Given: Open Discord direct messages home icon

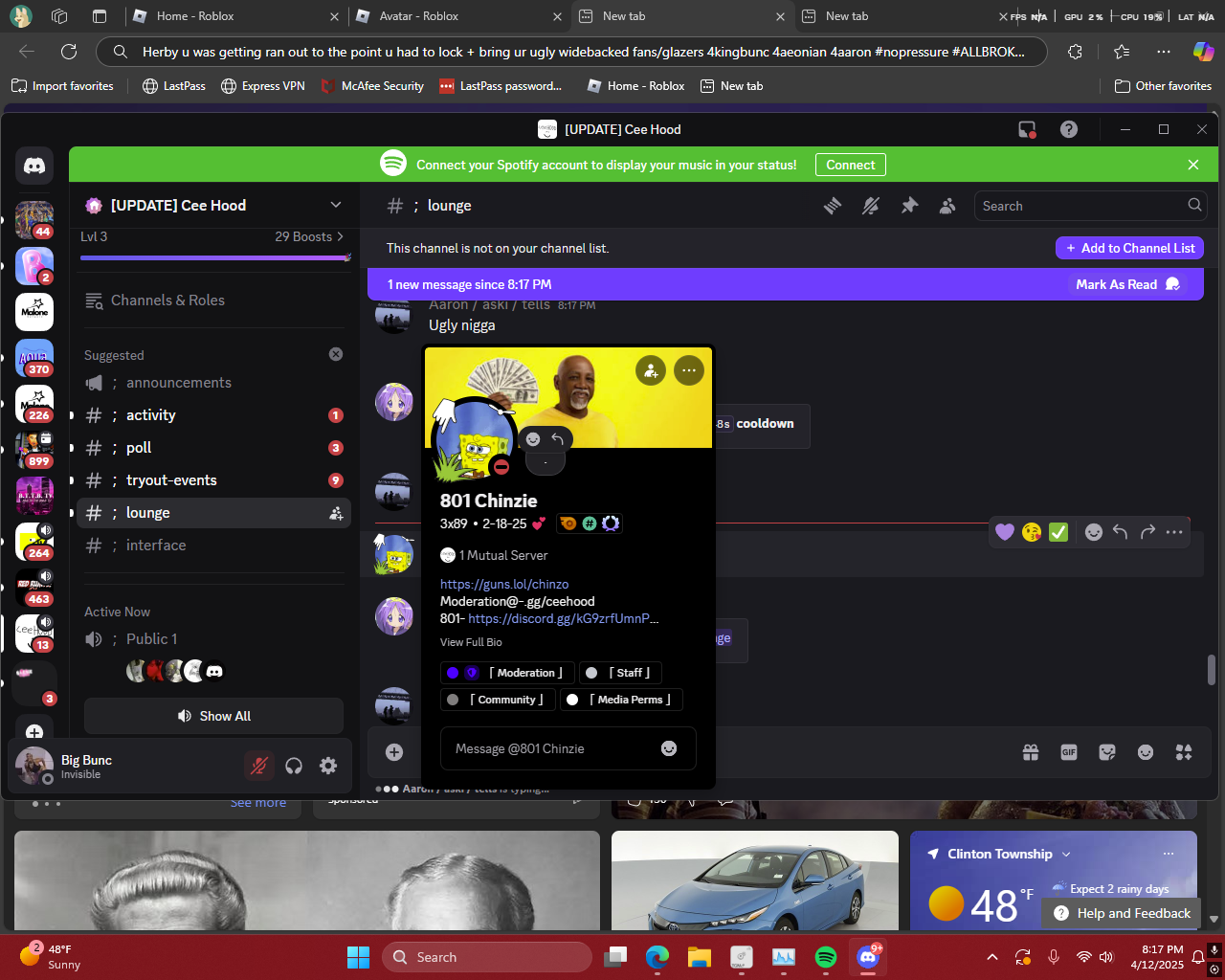Looking at the screenshot, I should (34, 166).
